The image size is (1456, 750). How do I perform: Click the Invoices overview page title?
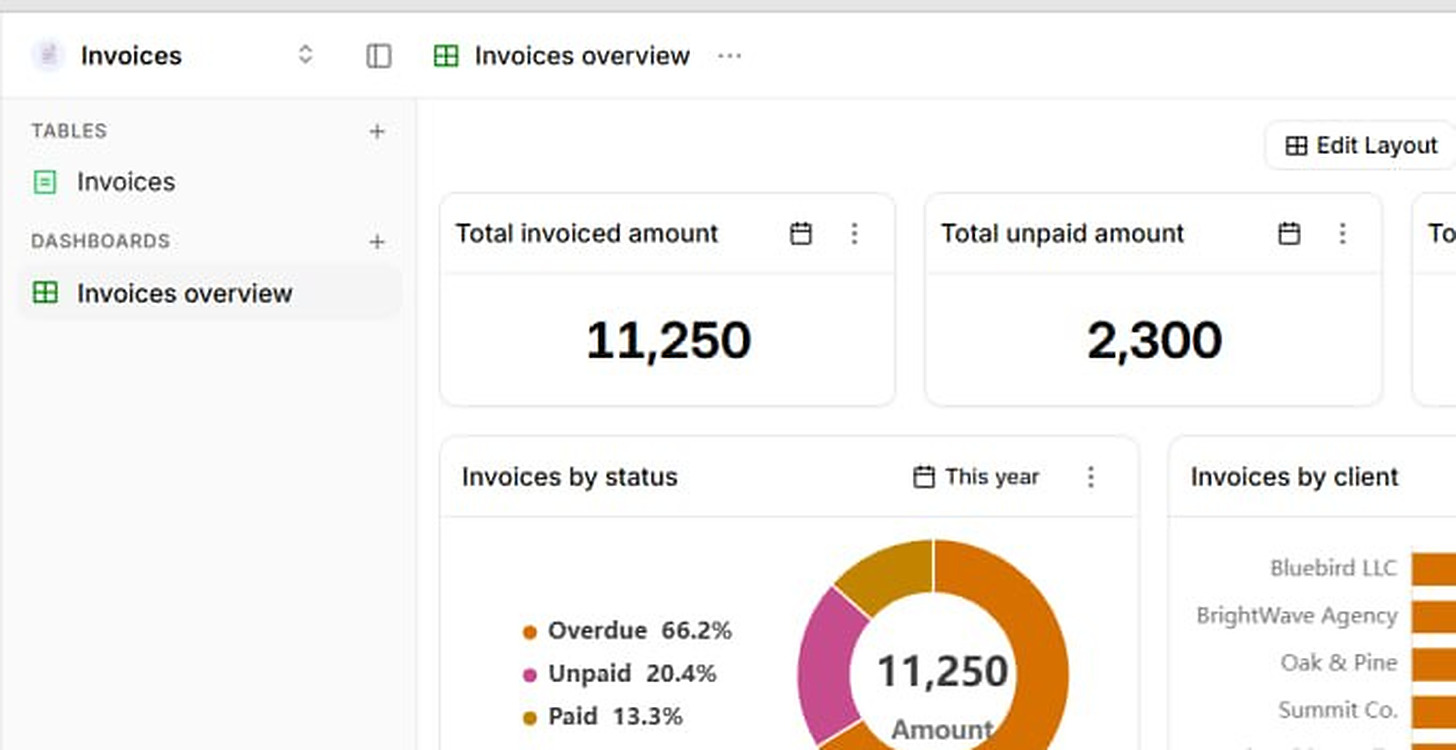click(582, 56)
